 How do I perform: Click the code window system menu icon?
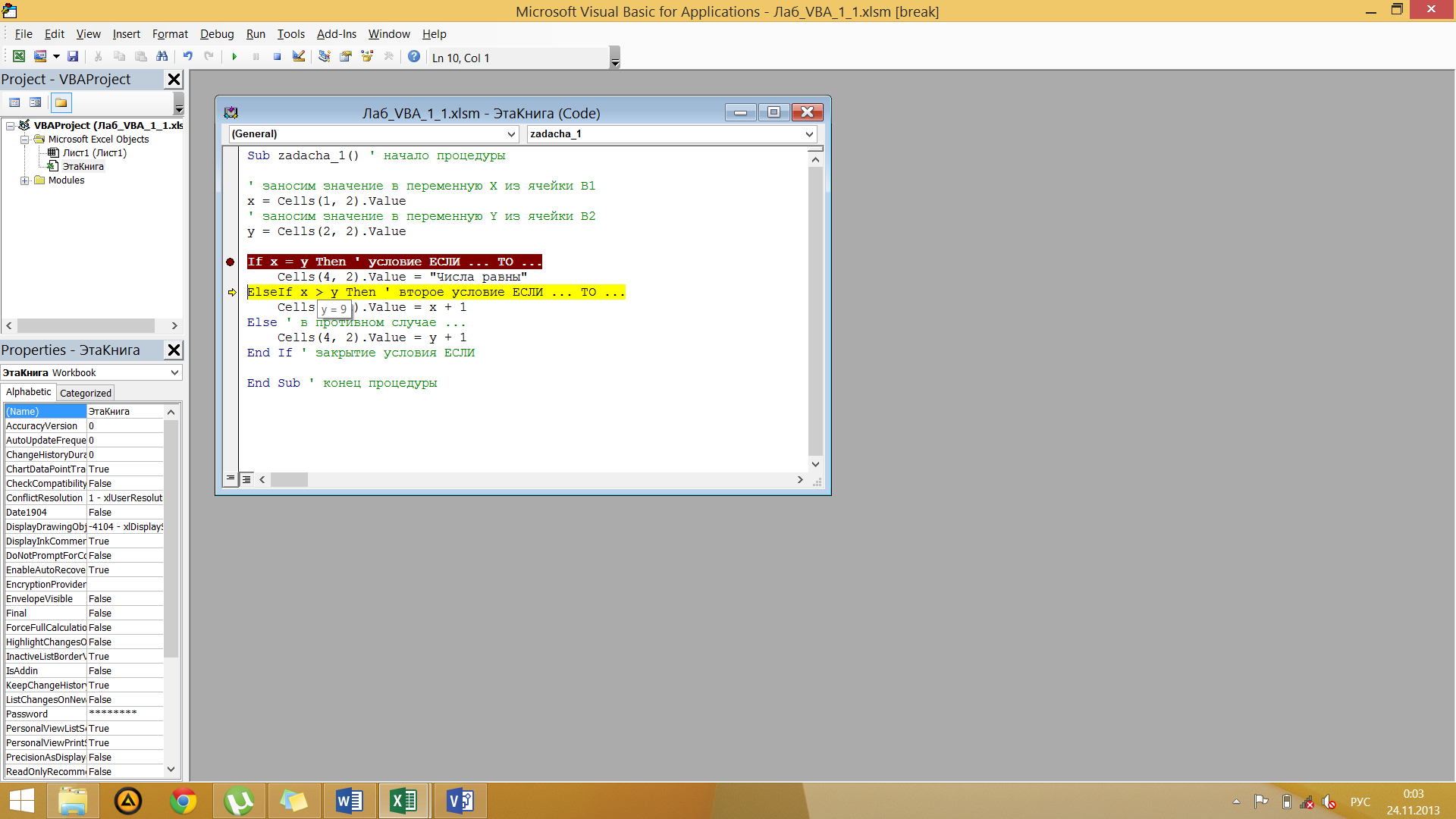click(231, 113)
